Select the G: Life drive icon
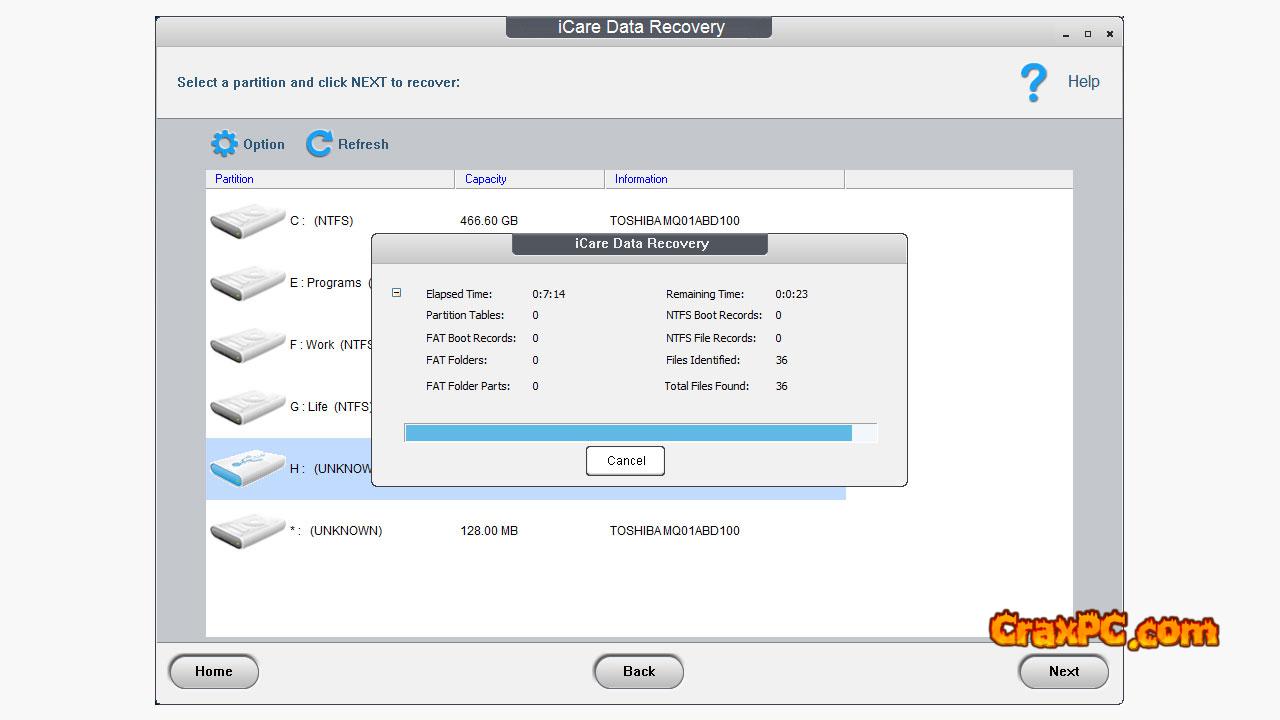Viewport: 1280px width, 720px height. [247, 407]
